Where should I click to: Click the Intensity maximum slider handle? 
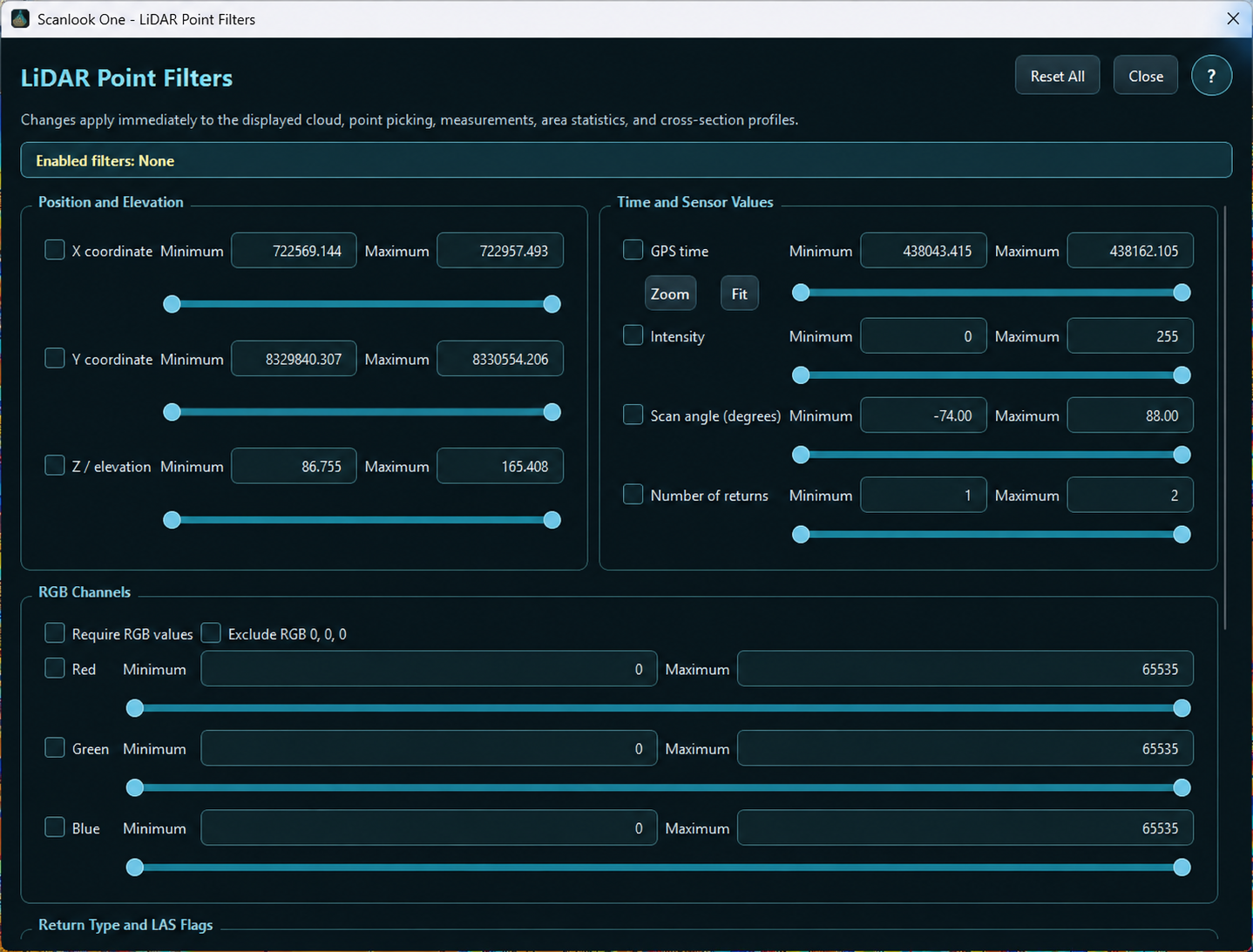pyautogui.click(x=1182, y=375)
